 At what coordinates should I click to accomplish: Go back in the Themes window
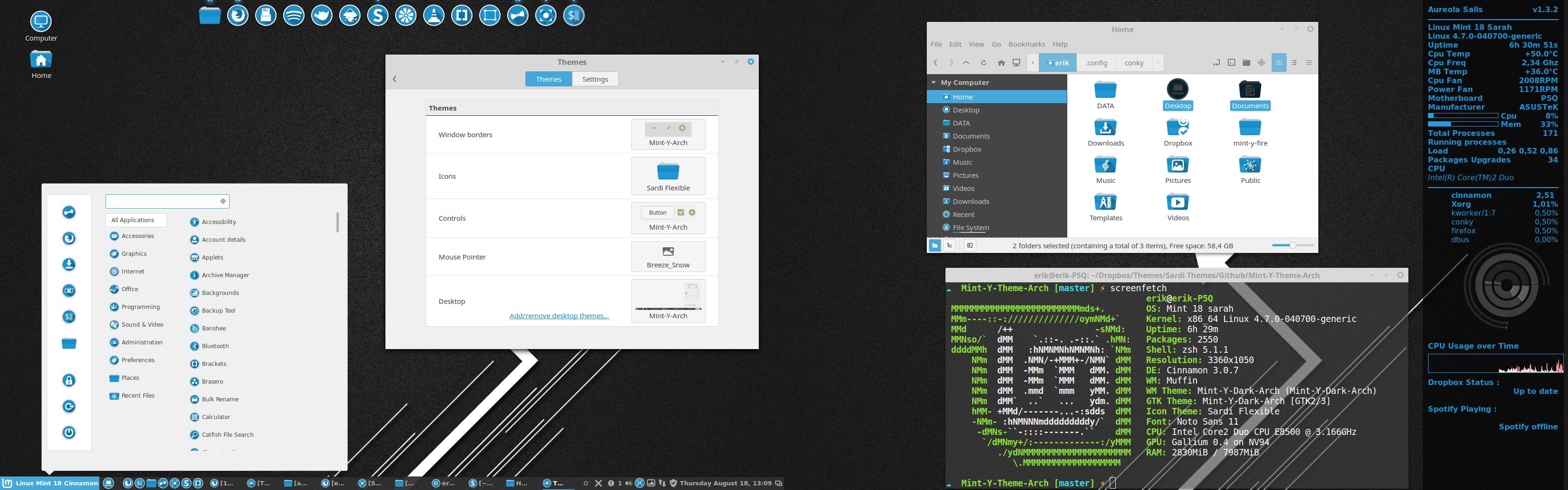[394, 79]
